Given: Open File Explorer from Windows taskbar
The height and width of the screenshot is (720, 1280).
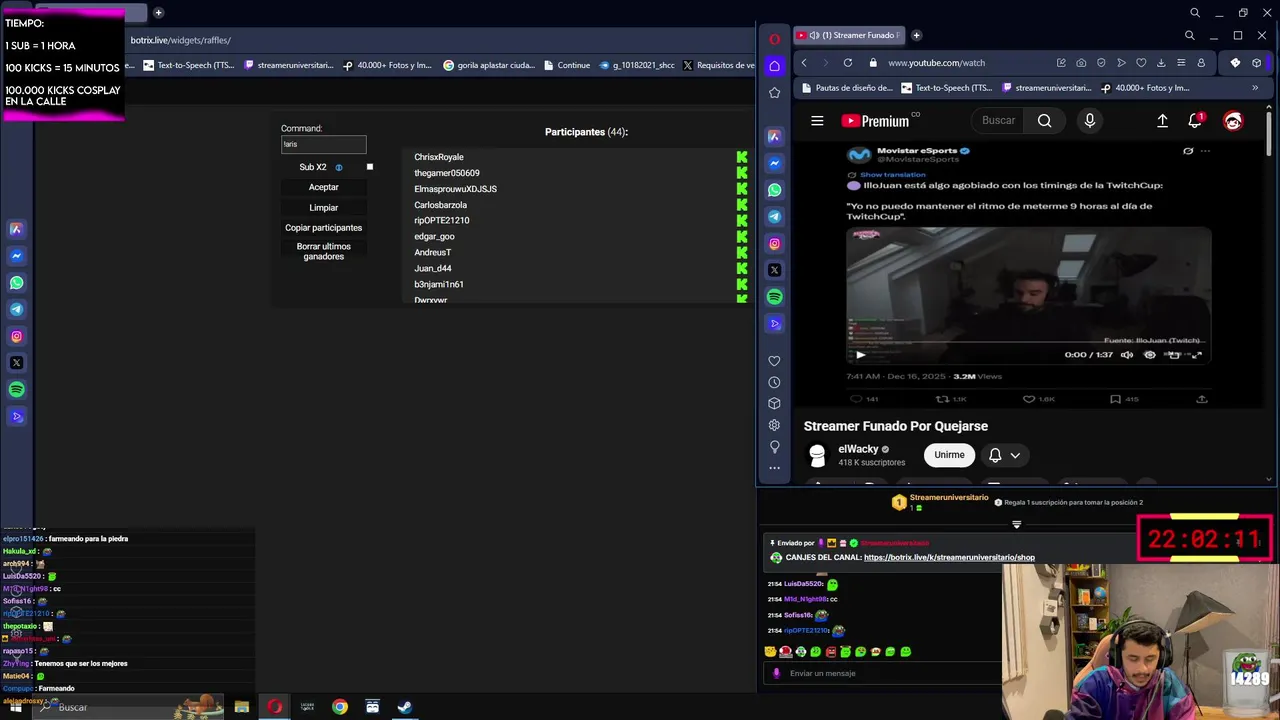Looking at the screenshot, I should coord(242,707).
